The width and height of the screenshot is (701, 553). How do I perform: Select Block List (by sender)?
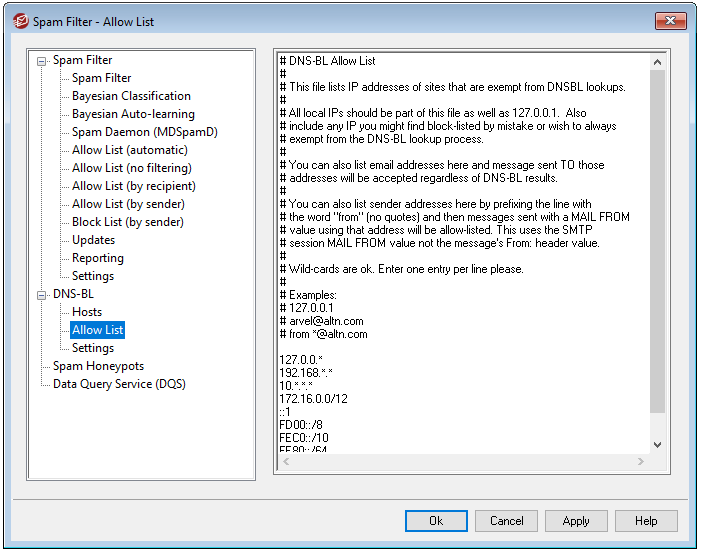click(129, 222)
